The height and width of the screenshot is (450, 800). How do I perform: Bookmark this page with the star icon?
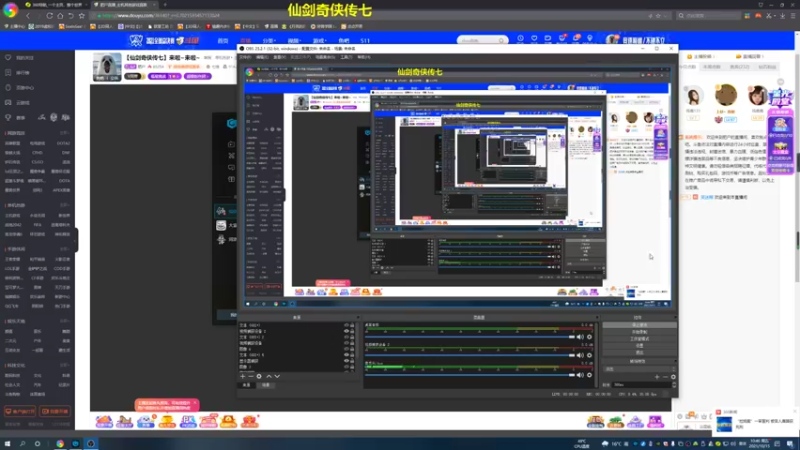[82, 16]
